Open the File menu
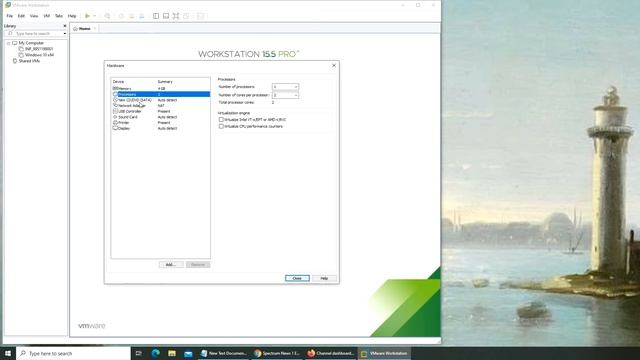The width and height of the screenshot is (640, 360). tap(9, 16)
